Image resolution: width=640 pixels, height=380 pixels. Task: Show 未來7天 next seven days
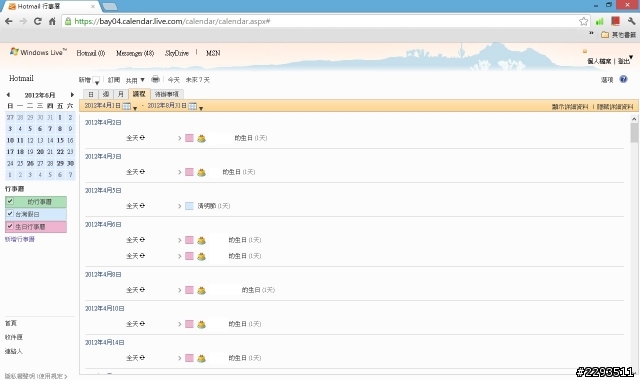(x=198, y=80)
